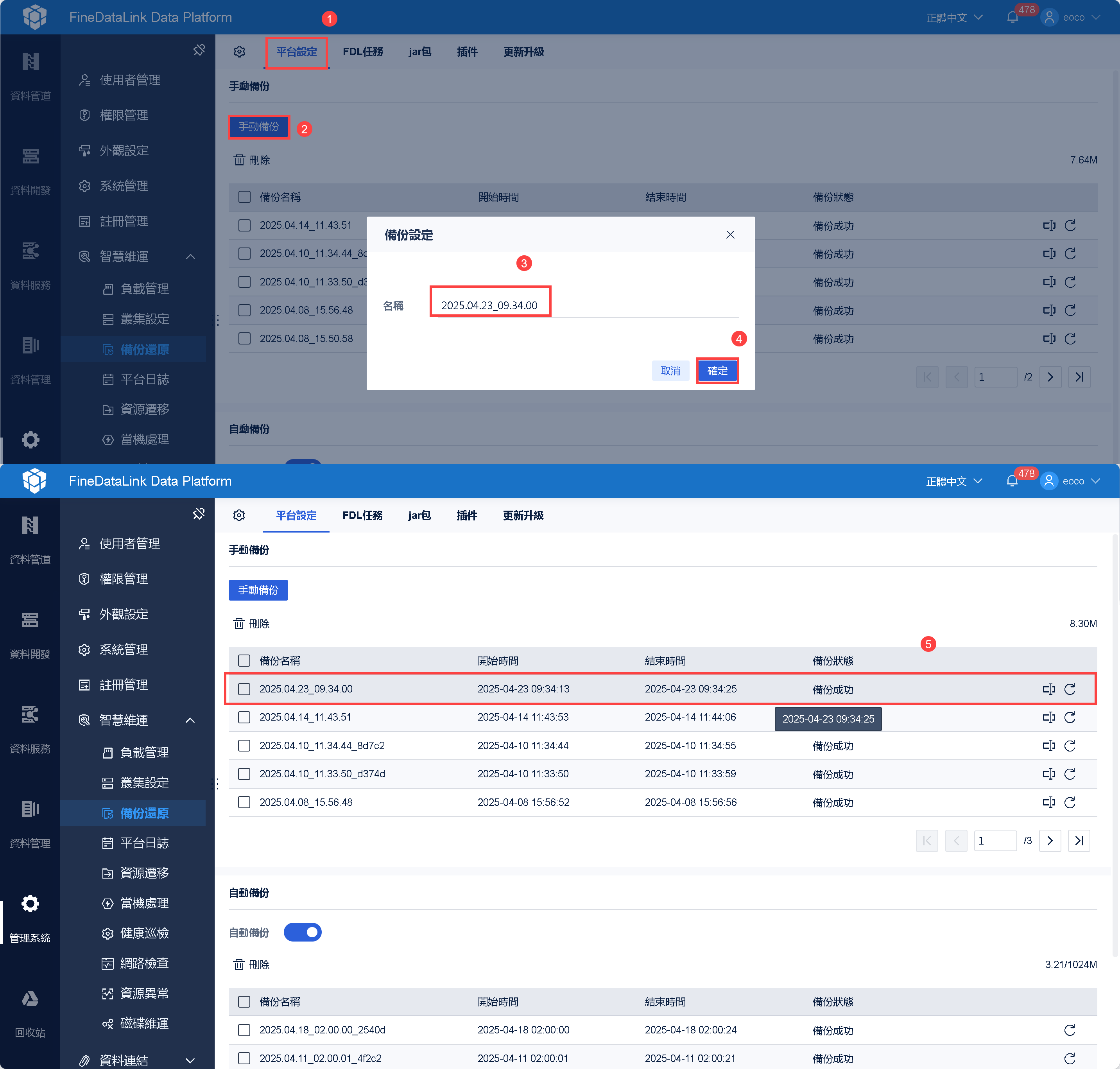The height and width of the screenshot is (1069, 1120).
Task: Click page number field in the /3 pager
Action: [x=995, y=841]
